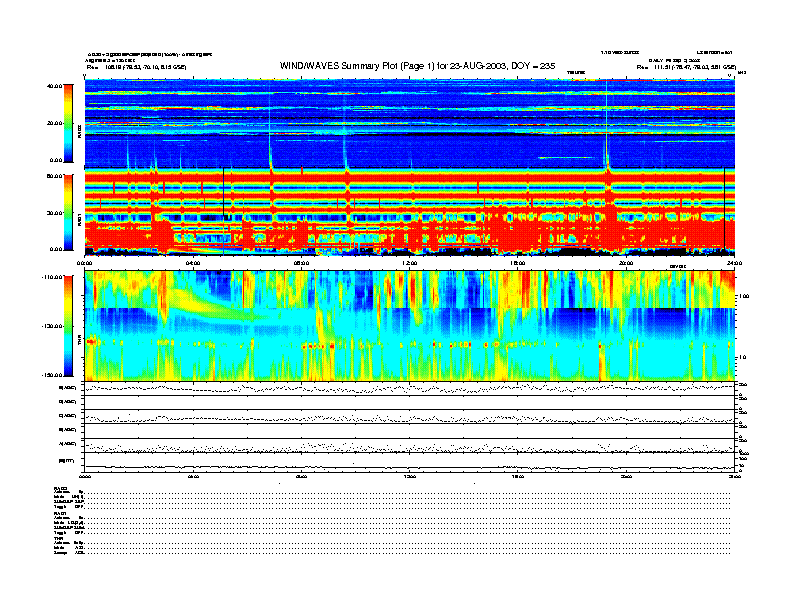Click the RAD1 red-banded spectrogram panel
Image resolution: width=792 pixels, height=612 pixels.
[410, 212]
